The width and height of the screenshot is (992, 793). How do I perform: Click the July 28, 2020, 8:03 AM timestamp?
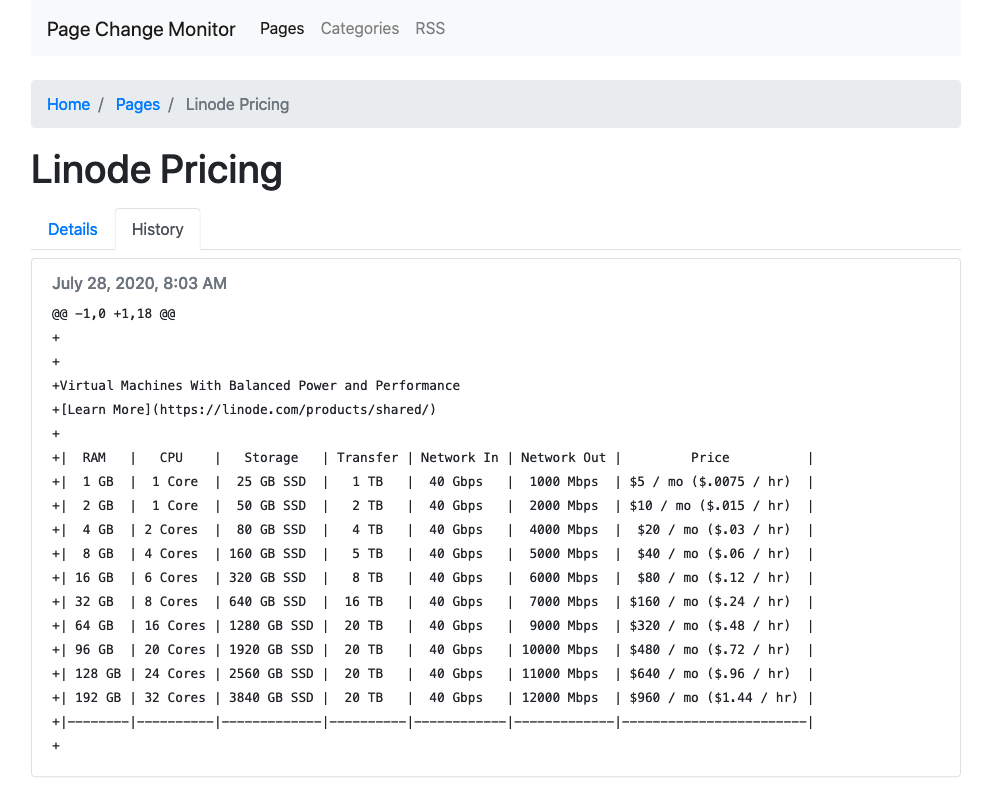click(139, 283)
